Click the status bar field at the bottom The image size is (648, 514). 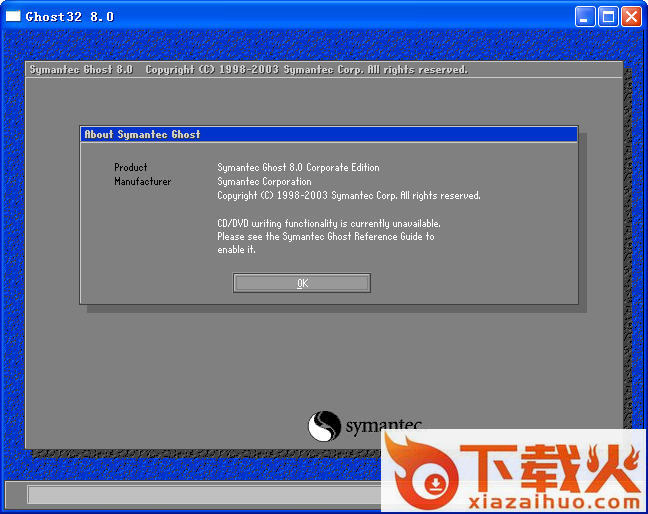(204, 495)
